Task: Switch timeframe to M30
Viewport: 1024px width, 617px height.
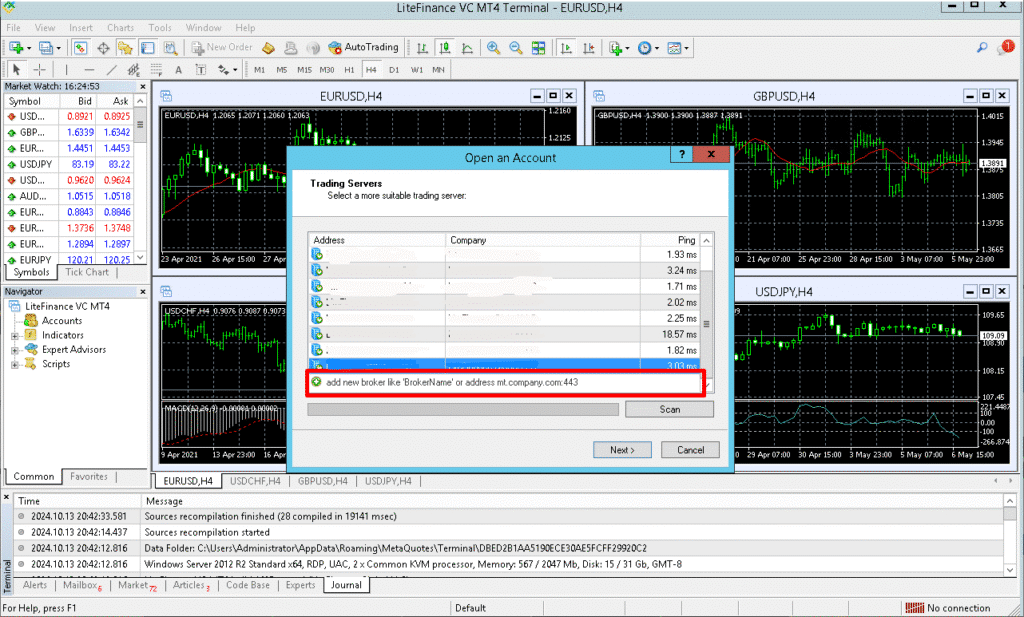Action: [327, 69]
